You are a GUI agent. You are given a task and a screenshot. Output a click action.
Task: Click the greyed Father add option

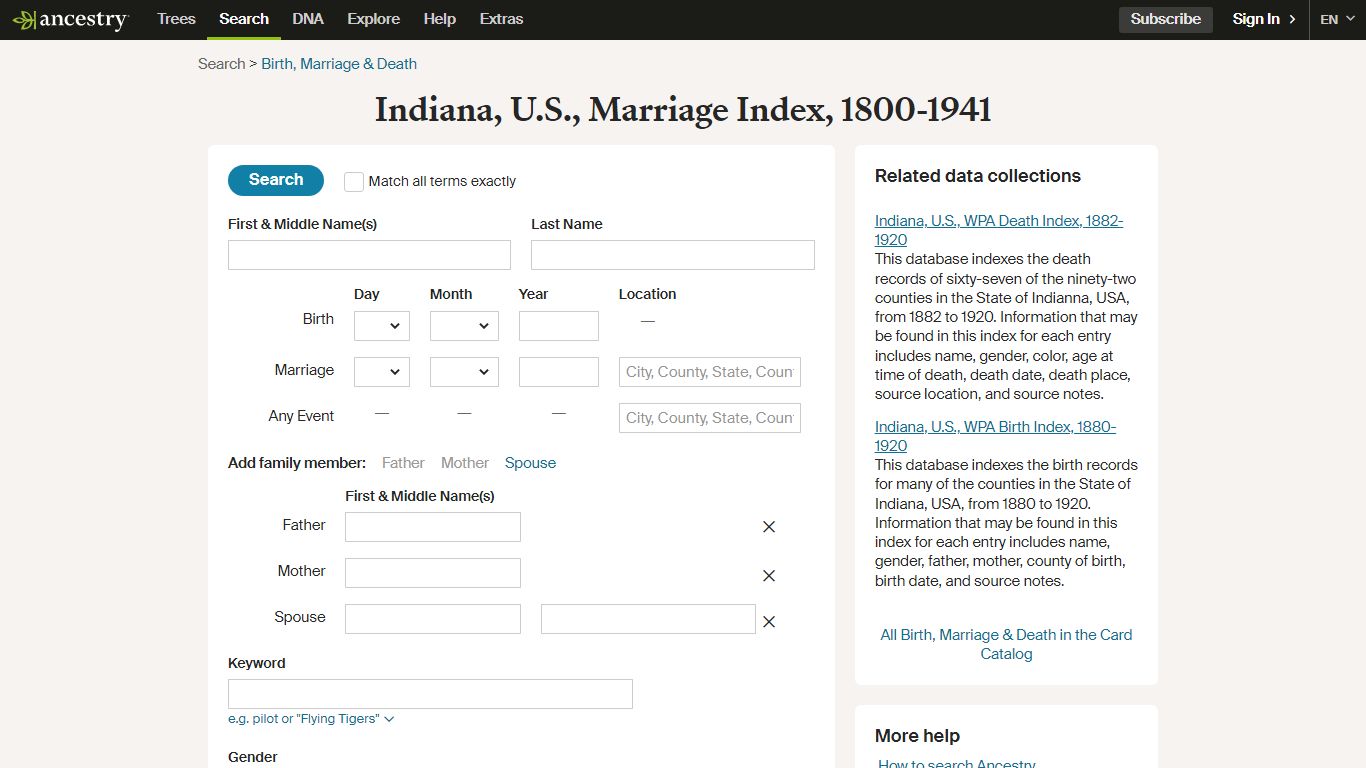pyautogui.click(x=403, y=463)
